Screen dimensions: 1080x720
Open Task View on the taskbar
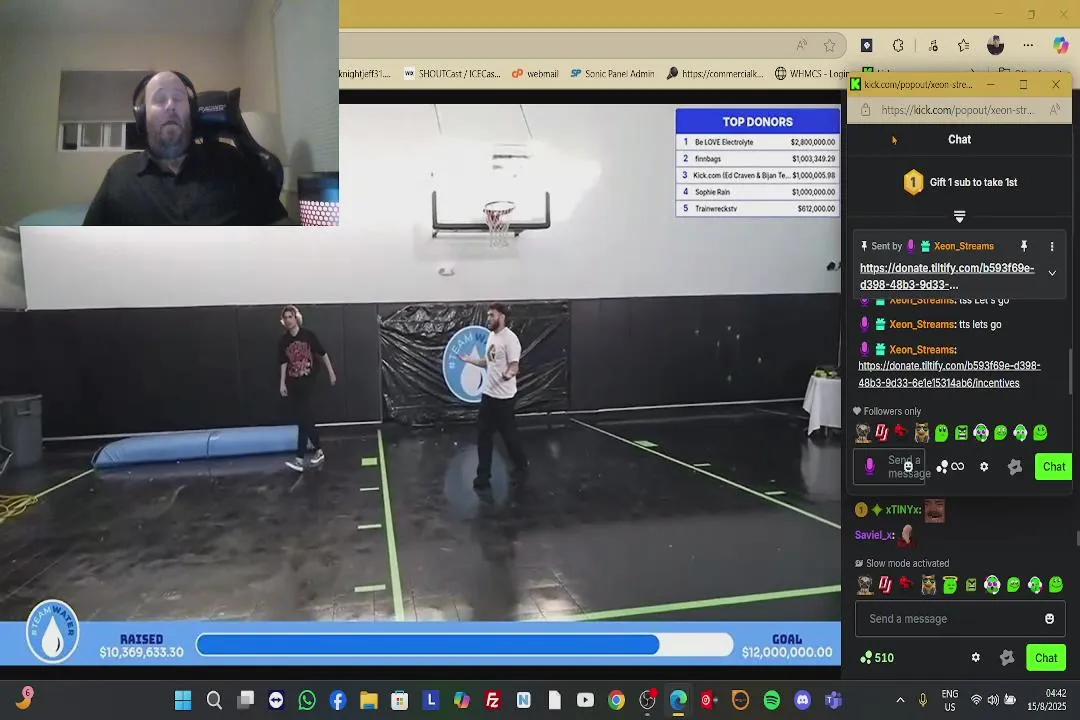point(245,701)
